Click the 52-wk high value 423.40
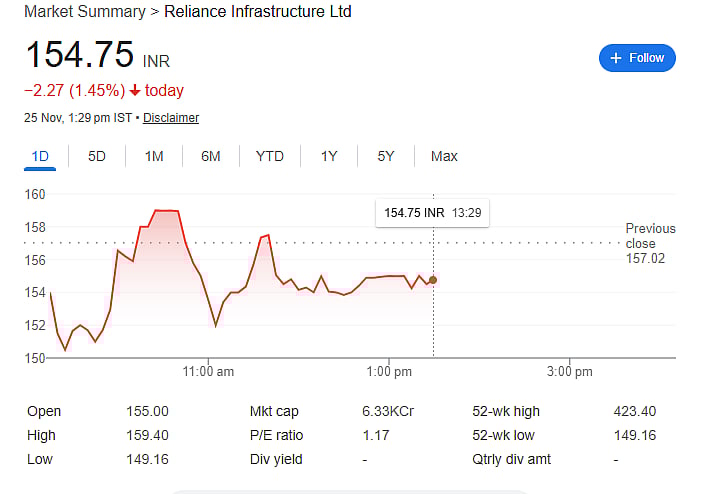The height and width of the screenshot is (494, 717). (636, 411)
